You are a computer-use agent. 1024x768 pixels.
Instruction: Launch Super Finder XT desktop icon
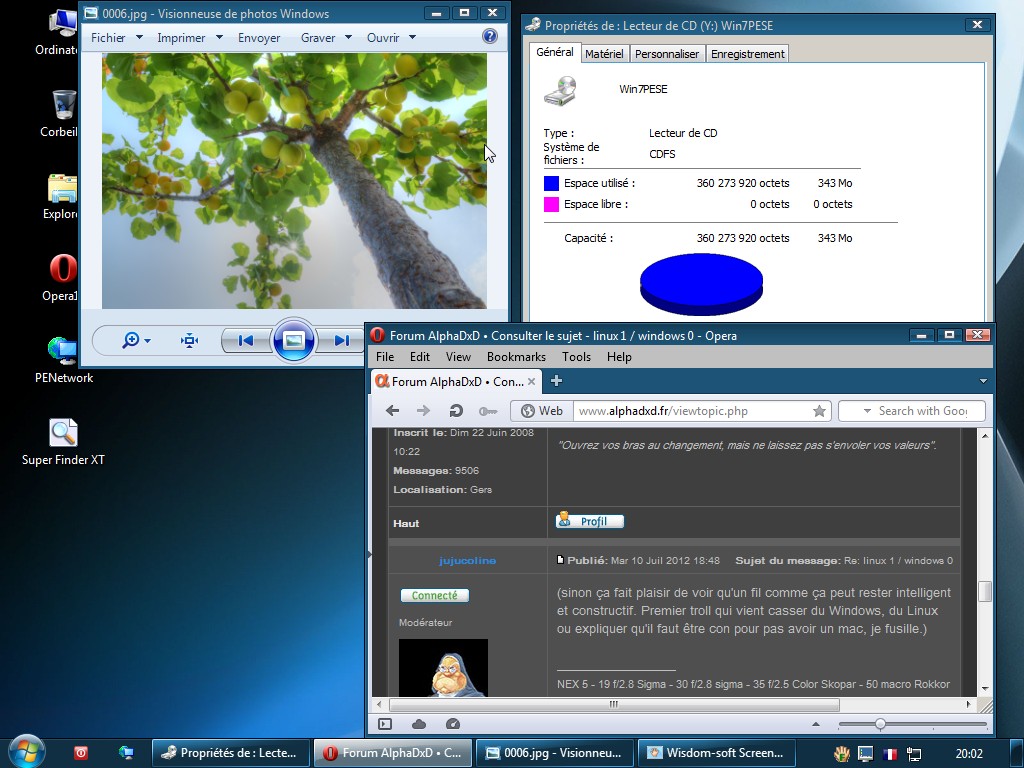(63, 442)
